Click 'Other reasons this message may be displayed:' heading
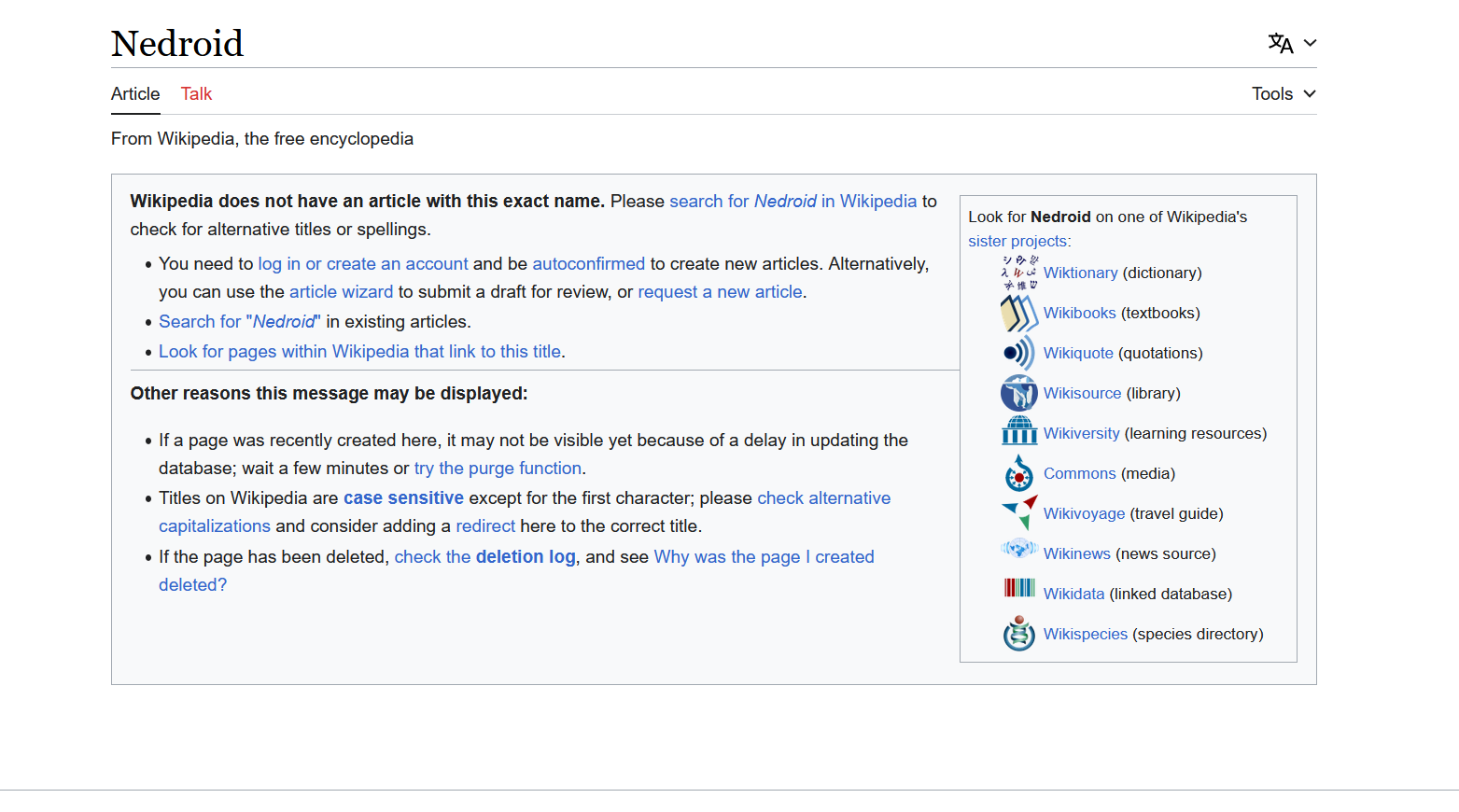This screenshot has width=1459, height=812. click(x=329, y=393)
